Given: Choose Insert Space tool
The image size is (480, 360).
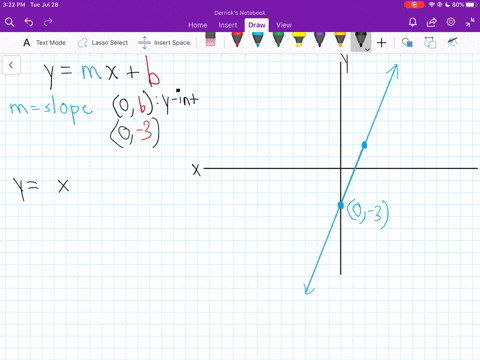Looking at the screenshot, I should (x=164, y=43).
